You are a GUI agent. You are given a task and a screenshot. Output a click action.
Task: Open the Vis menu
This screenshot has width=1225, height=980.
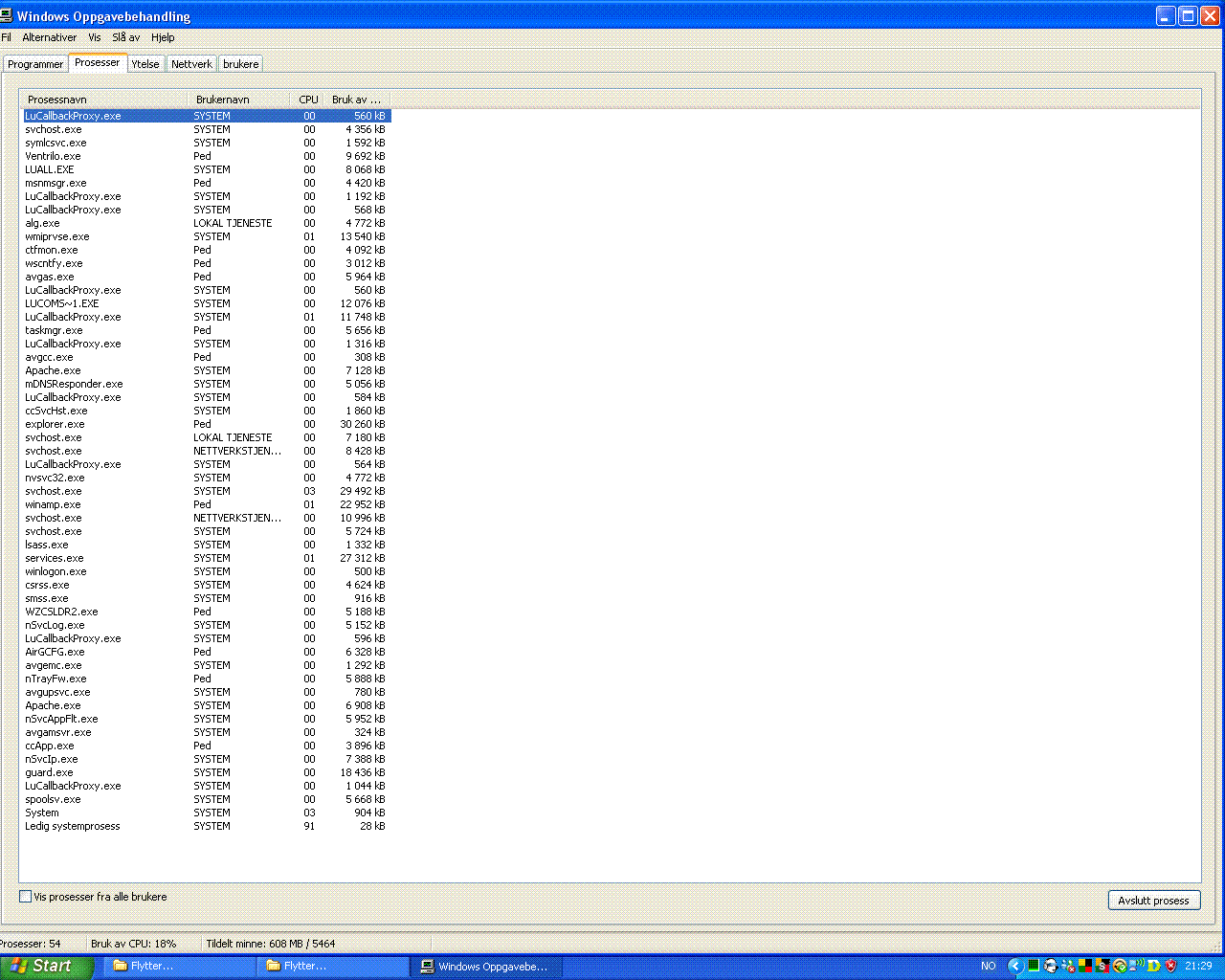coord(95,37)
